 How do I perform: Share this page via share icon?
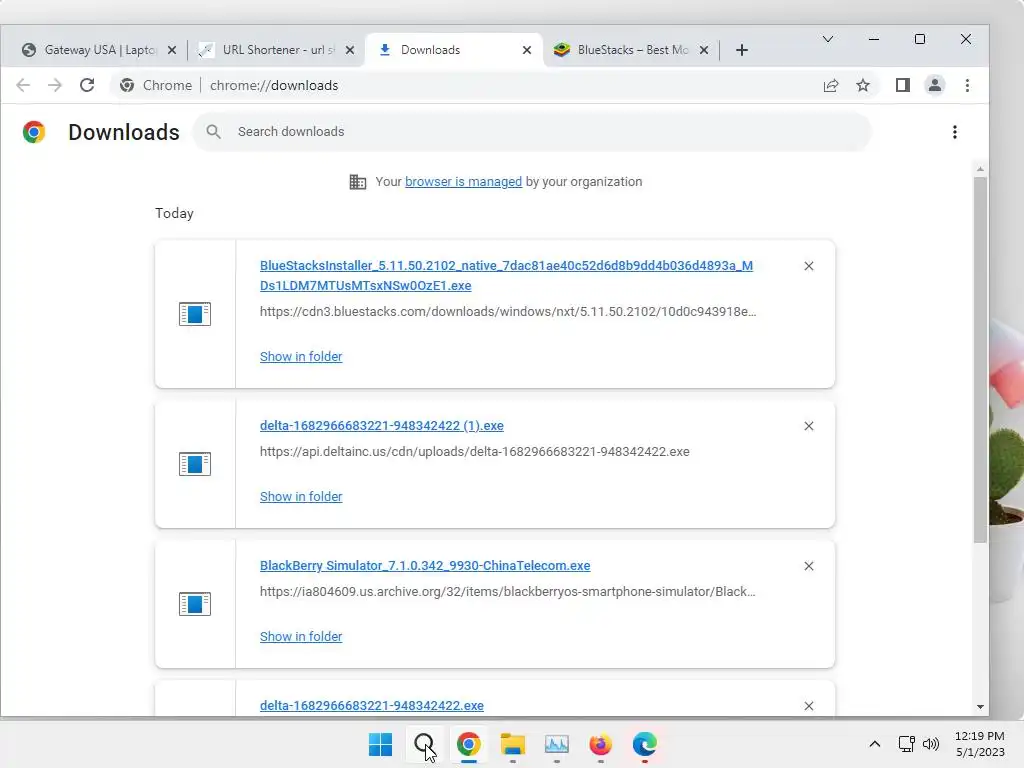(x=831, y=85)
